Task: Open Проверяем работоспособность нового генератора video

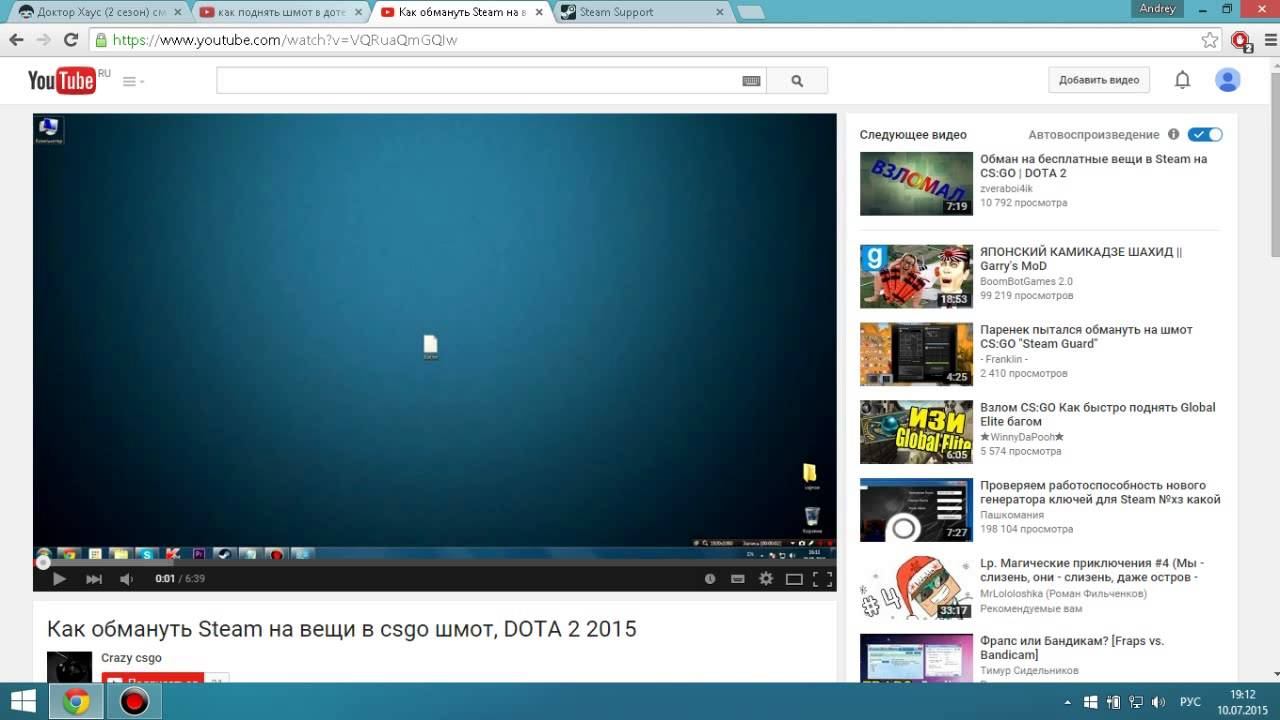Action: point(1100,492)
